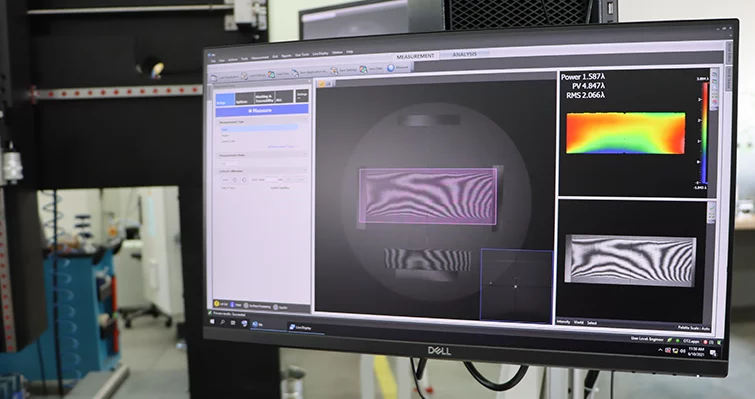Click the Load Application toolbar icon
Image resolution: width=755 pixels, height=399 pixels.
pyautogui.click(x=214, y=77)
